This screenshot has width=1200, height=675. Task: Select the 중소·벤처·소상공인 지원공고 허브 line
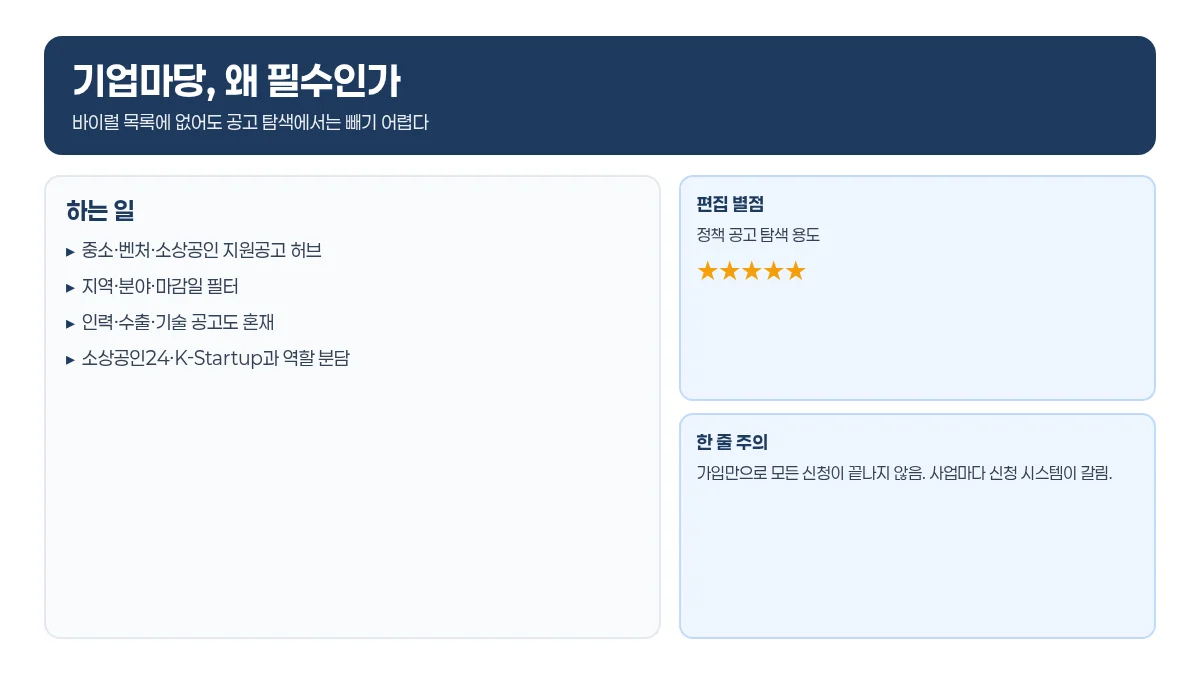[x=194, y=250]
